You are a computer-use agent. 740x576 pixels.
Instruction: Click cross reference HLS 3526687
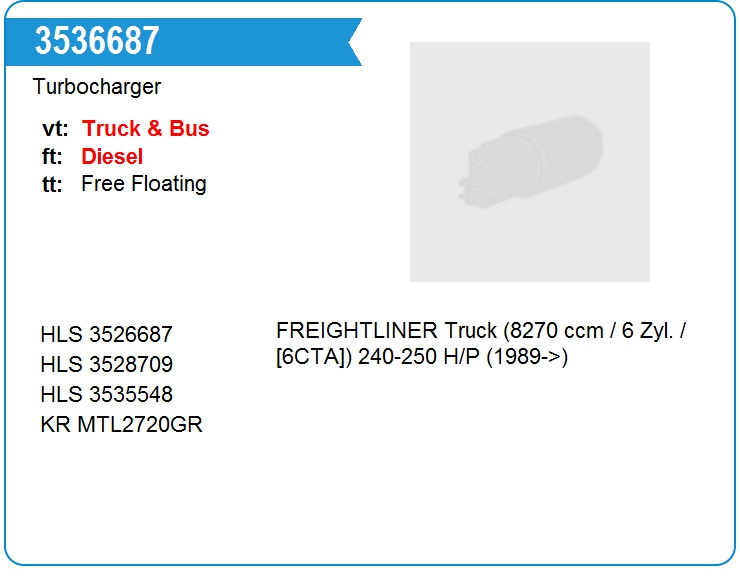pos(107,334)
